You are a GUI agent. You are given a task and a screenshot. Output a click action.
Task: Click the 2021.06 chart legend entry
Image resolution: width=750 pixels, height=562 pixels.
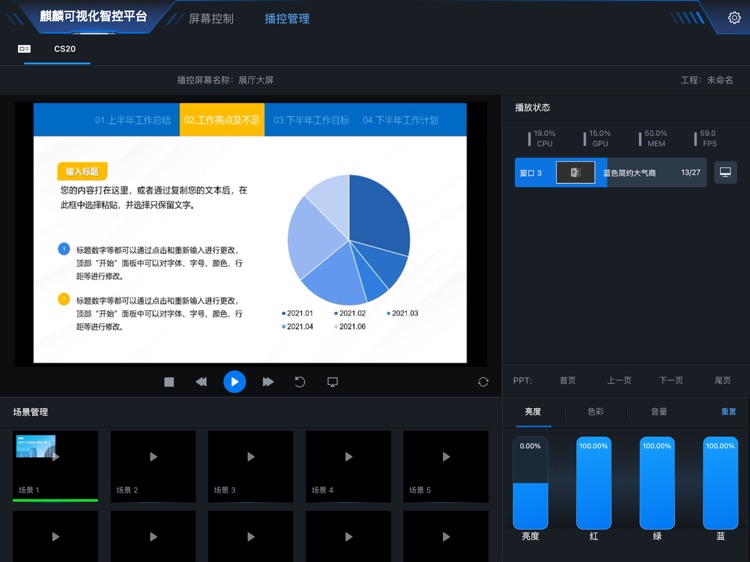[x=350, y=327]
